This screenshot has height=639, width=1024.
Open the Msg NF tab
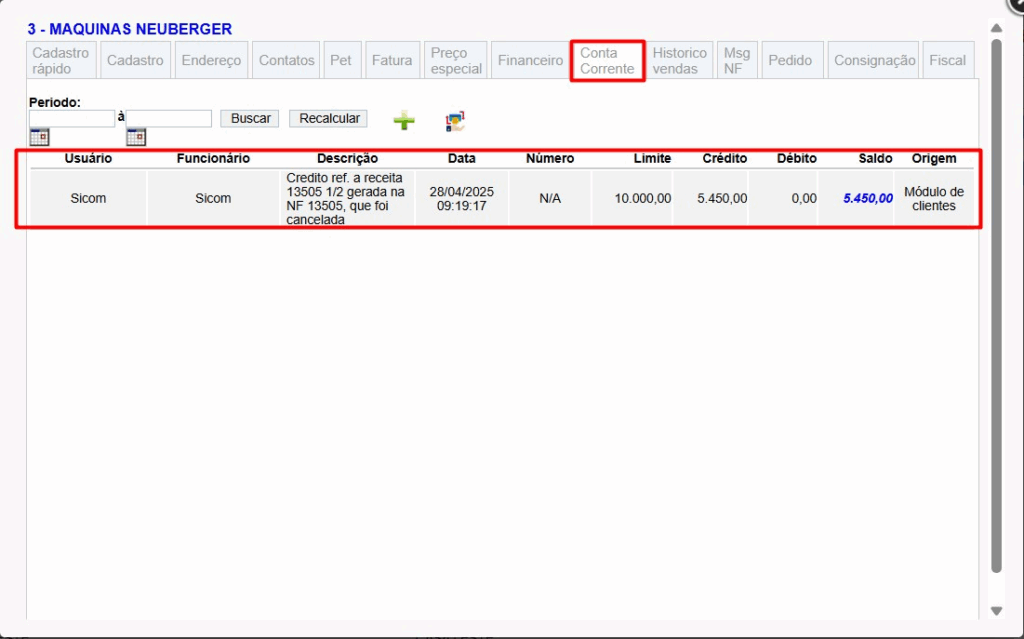coord(737,60)
